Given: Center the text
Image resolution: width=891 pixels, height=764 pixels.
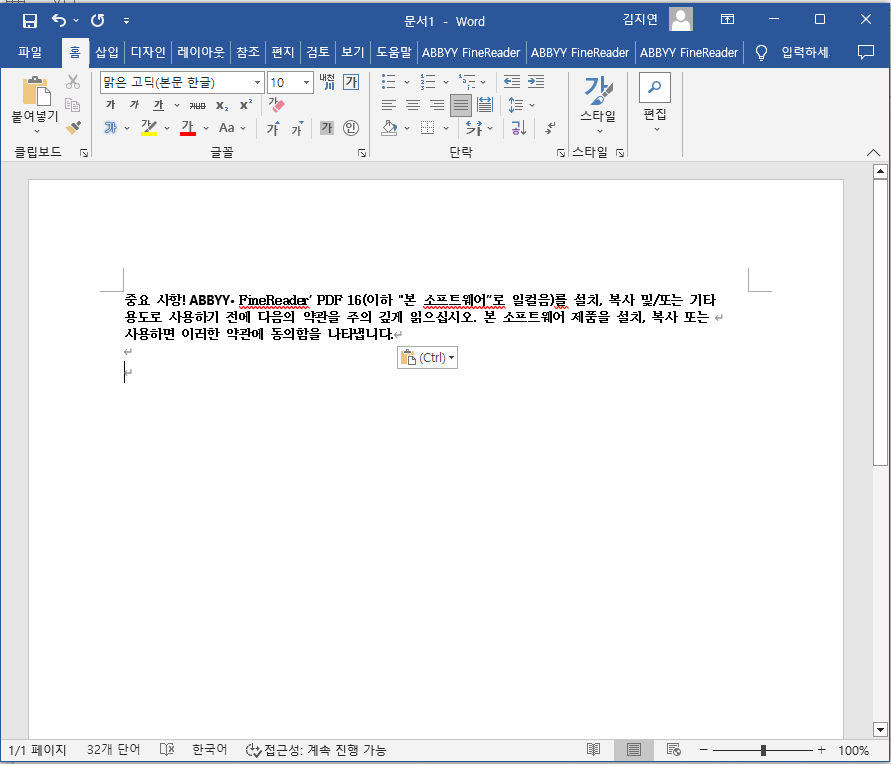Looking at the screenshot, I should 413,105.
